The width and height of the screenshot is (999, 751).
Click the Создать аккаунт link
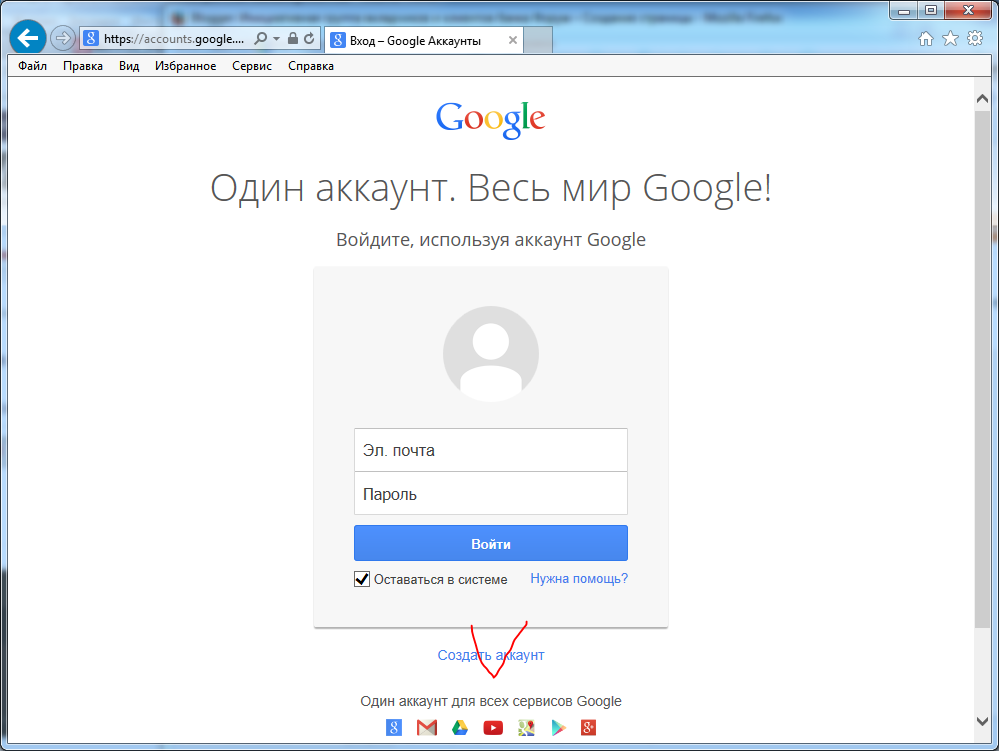(490, 654)
